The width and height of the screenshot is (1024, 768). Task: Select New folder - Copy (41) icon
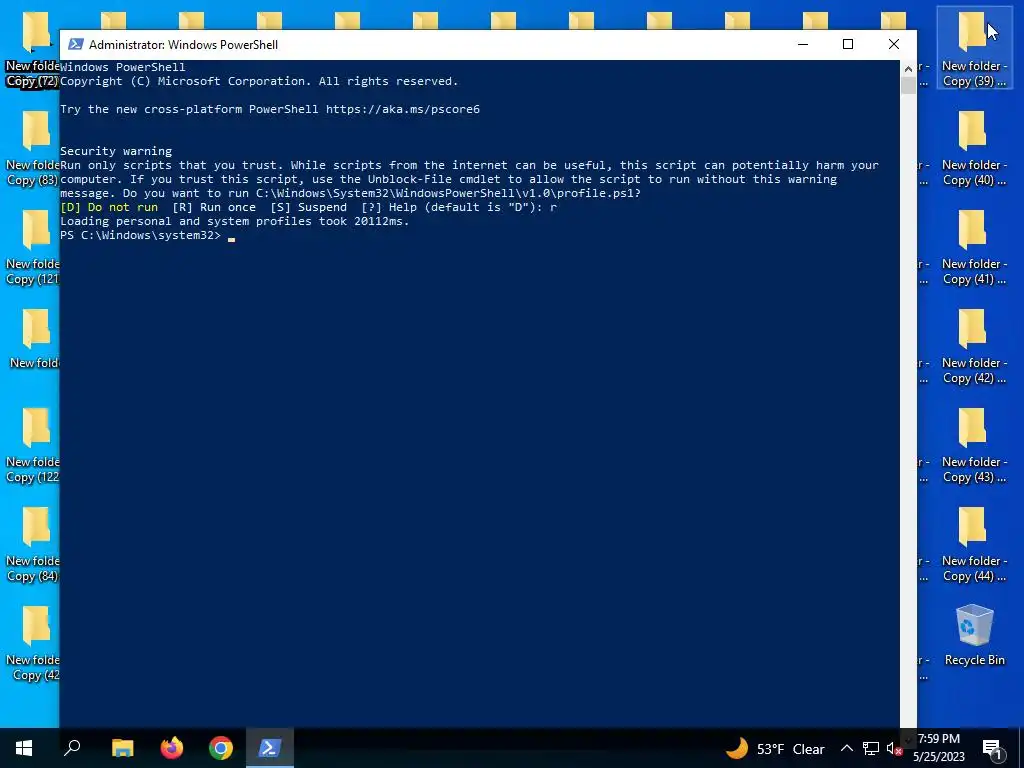coord(974,248)
